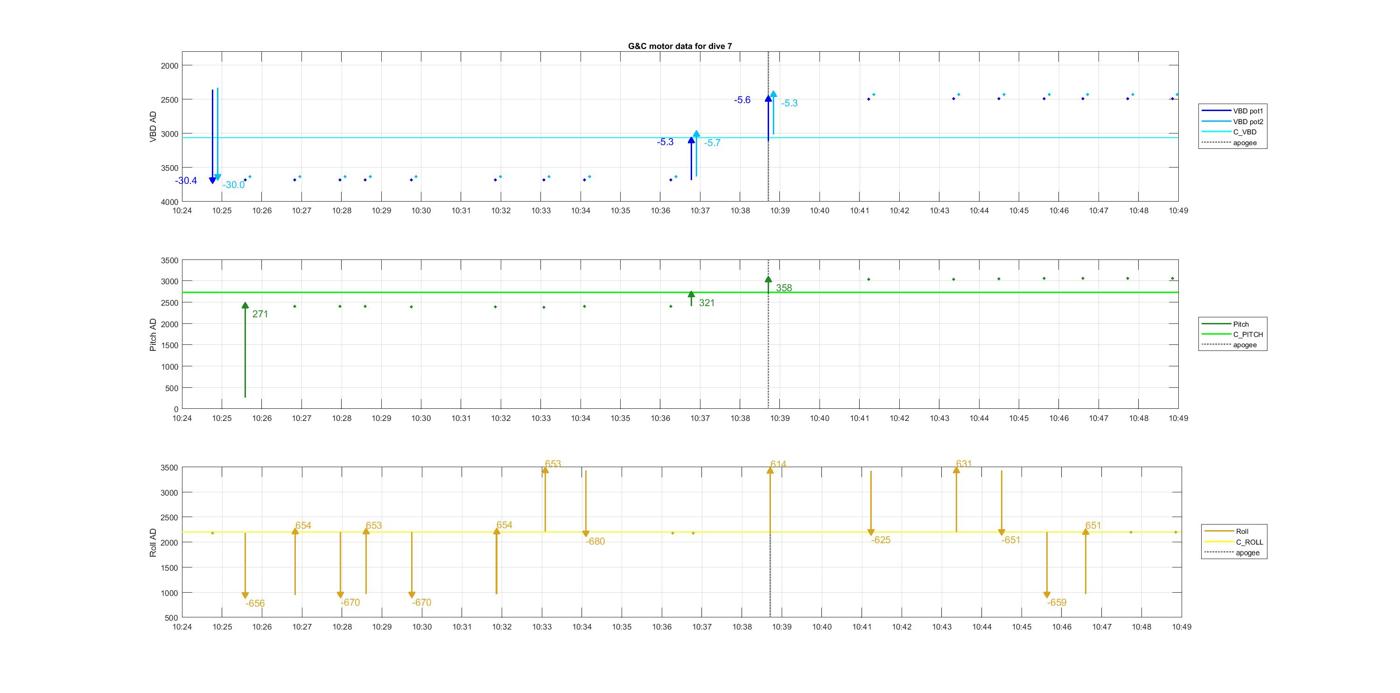This screenshot has width=1400, height=693.
Task: Click the "-656" roll data label
Action: click(x=256, y=603)
